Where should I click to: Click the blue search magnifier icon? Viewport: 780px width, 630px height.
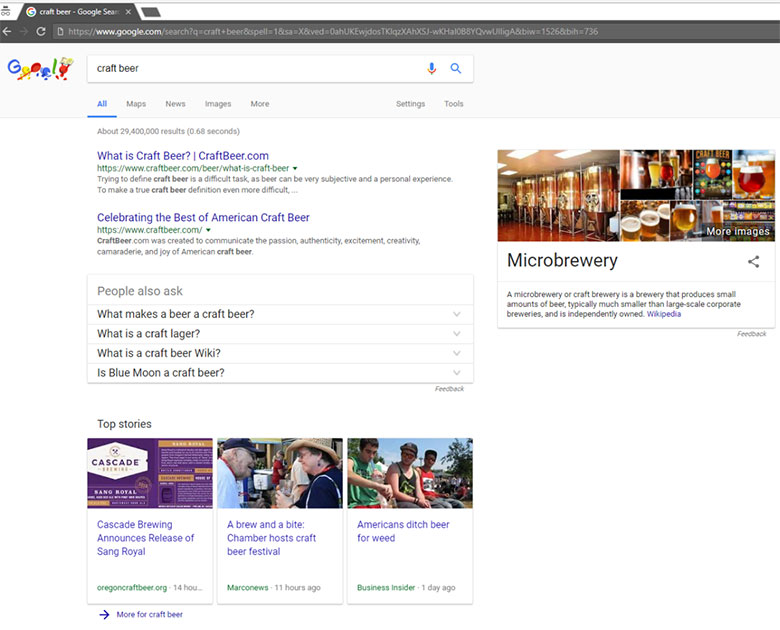pos(456,68)
